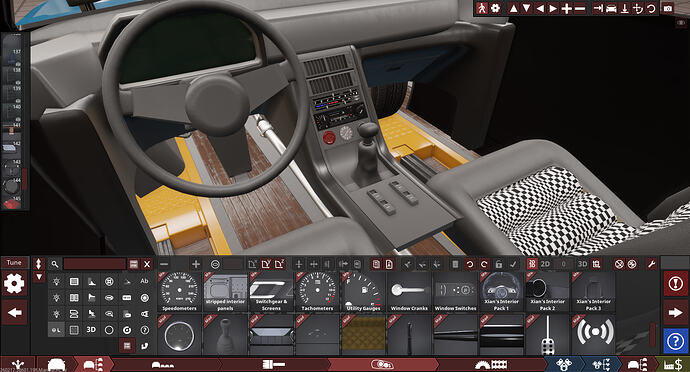This screenshot has width=690, height=372.
Task: Go forward with the right arrow button
Action: click(675, 313)
